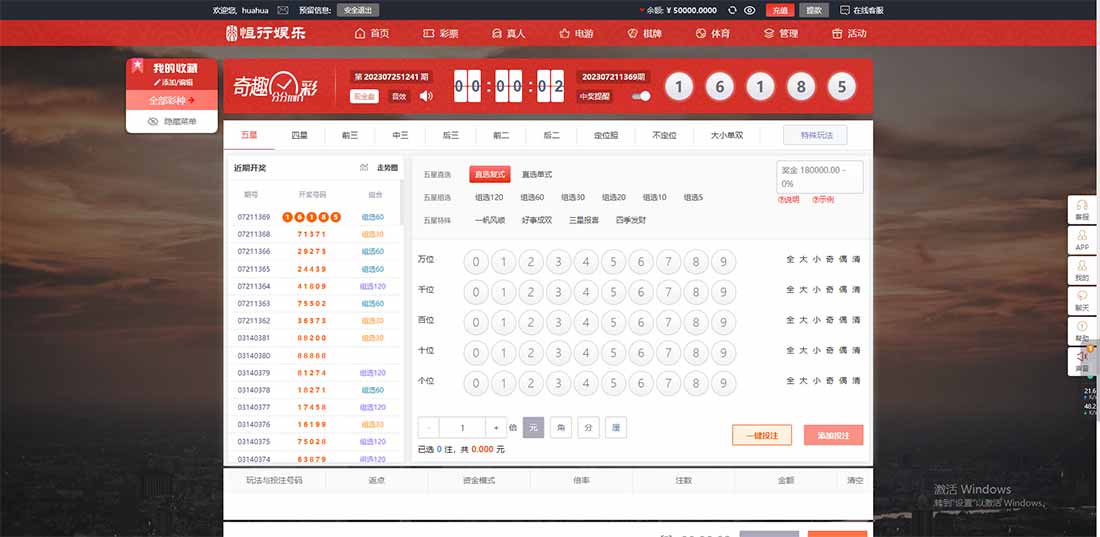The image size is (1100, 537).
Task: Refresh the account balance
Action: [x=731, y=10]
